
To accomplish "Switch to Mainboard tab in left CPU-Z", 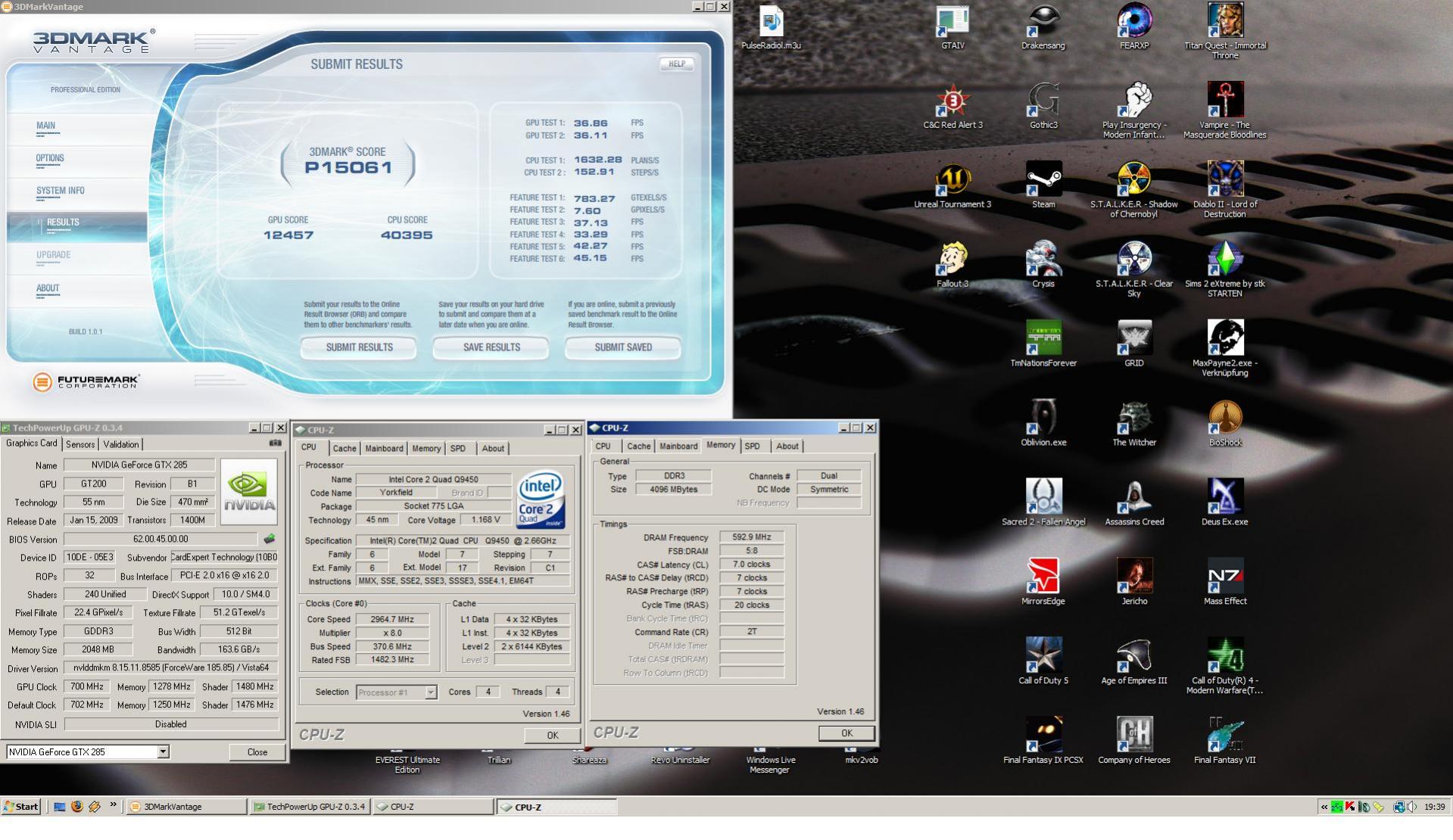I will point(384,448).
